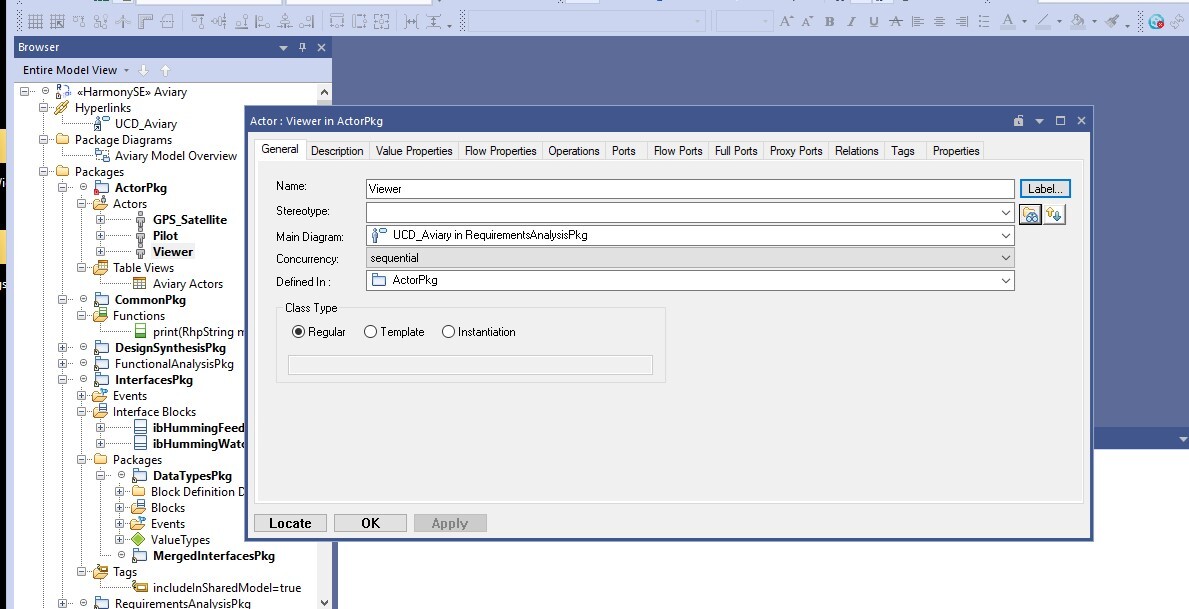
Task: Click the Underline formatting icon
Action: pos(874,21)
